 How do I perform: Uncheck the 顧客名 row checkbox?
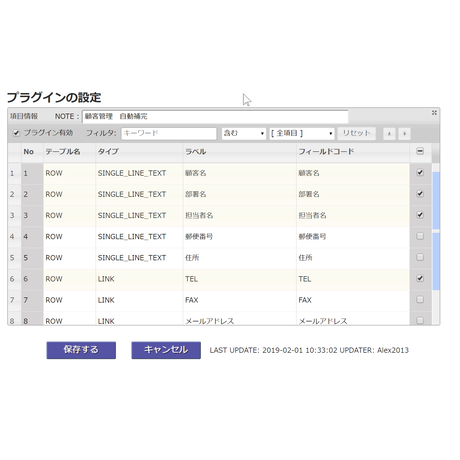420,173
